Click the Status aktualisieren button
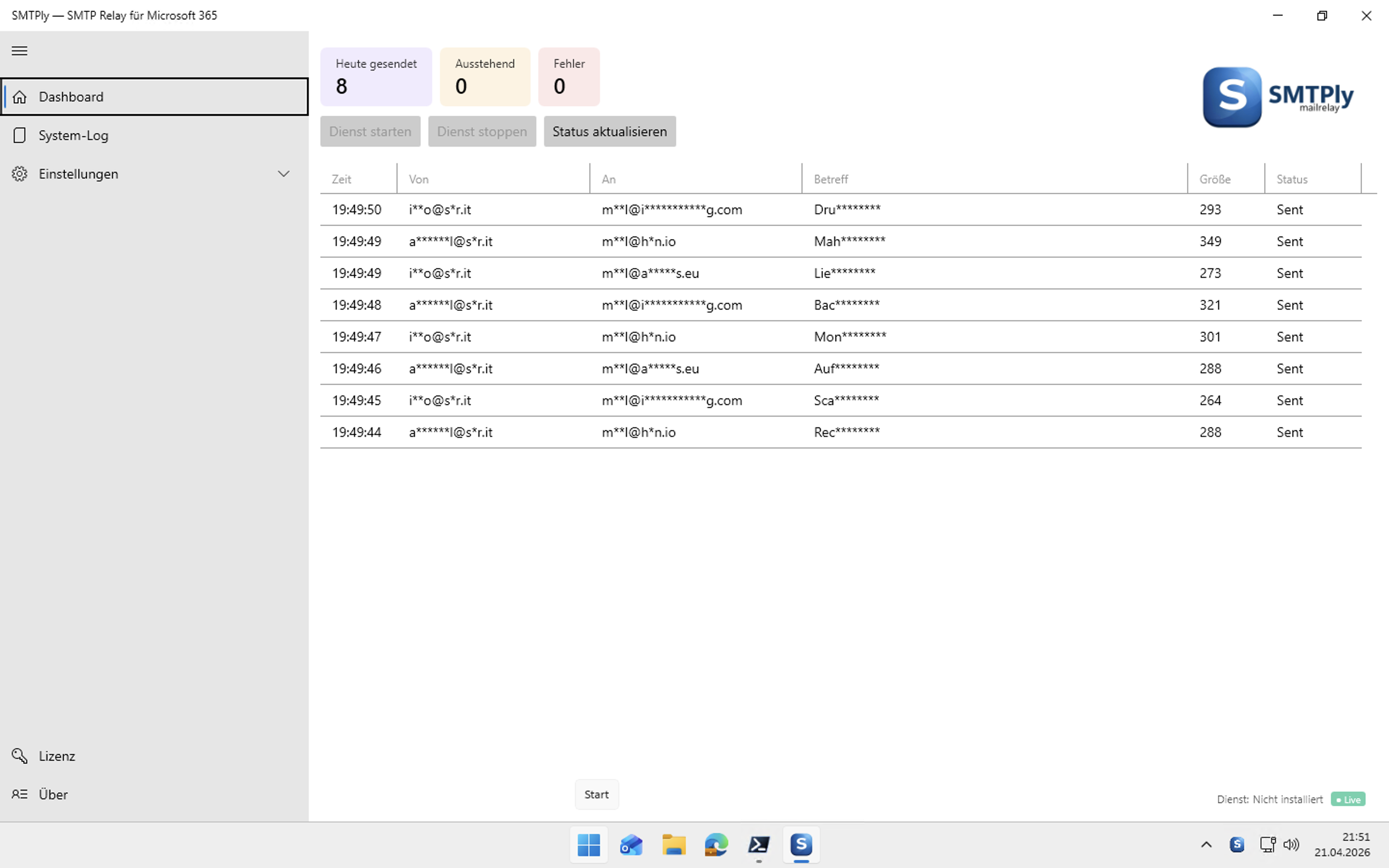This screenshot has height=868, width=1389. [x=609, y=132]
